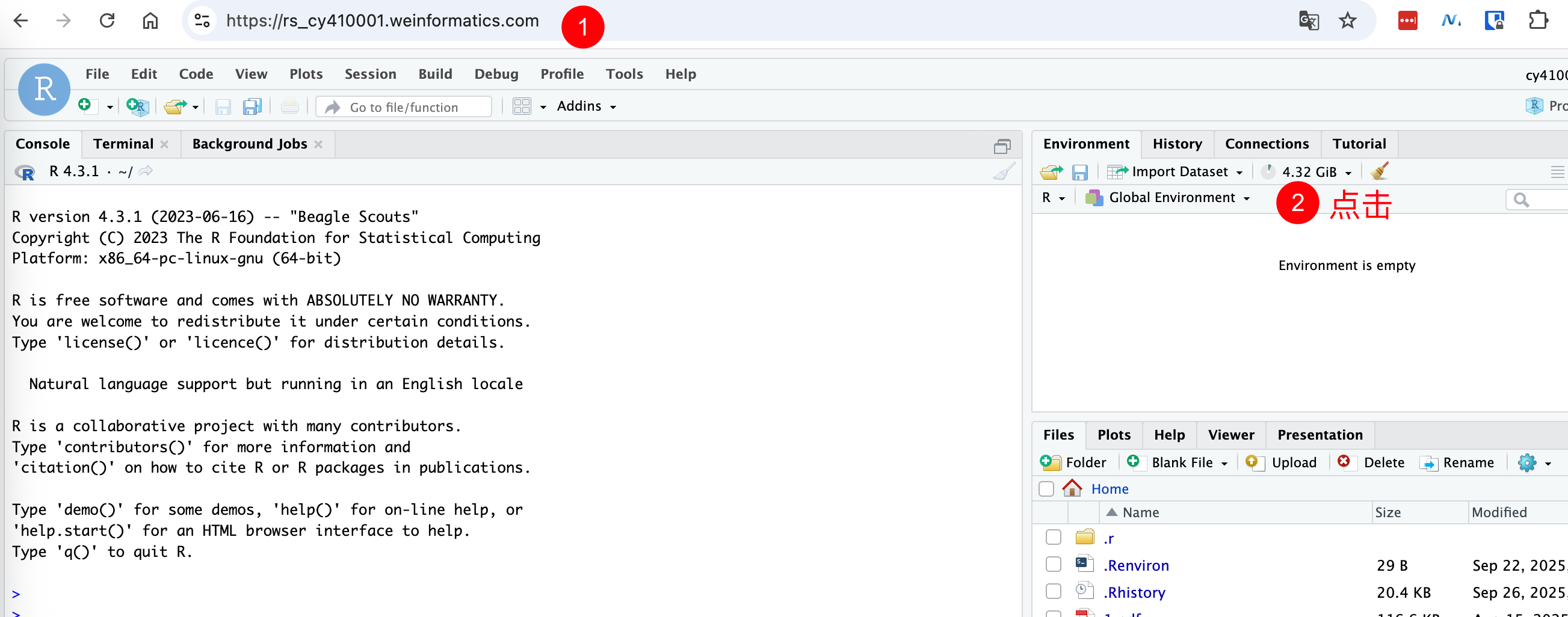Load workspace with Environment open-folder icon
The width and height of the screenshot is (1568, 617).
[1051, 172]
